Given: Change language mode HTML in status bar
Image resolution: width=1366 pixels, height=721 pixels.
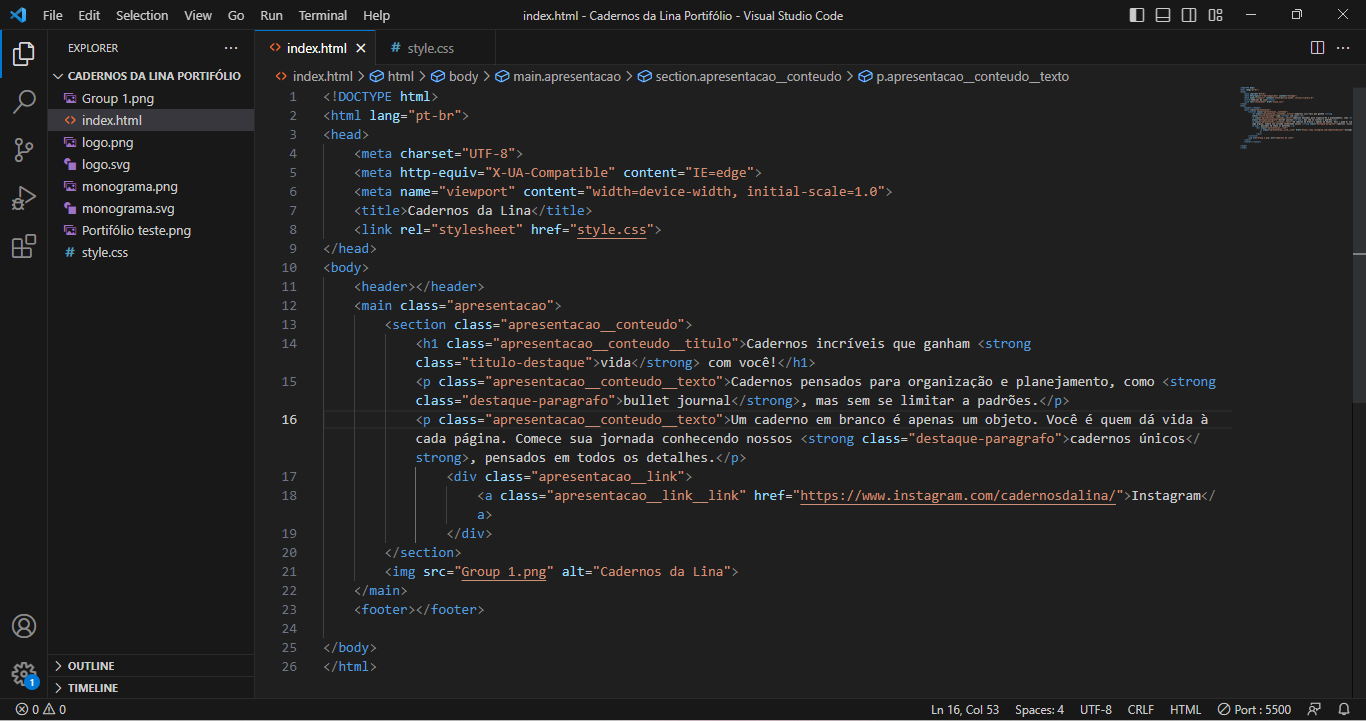Looking at the screenshot, I should (x=1186, y=709).
